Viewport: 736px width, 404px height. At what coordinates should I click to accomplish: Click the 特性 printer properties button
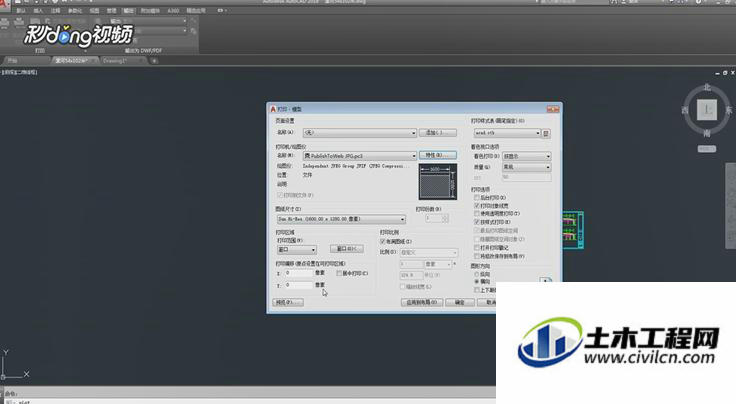437,155
